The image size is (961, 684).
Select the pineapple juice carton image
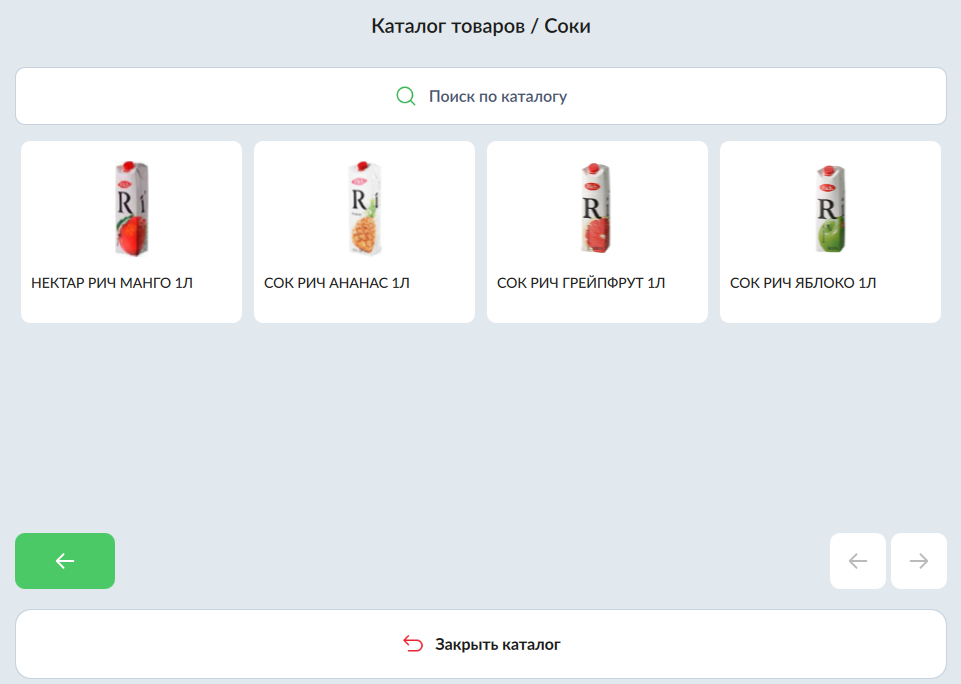[x=364, y=208]
